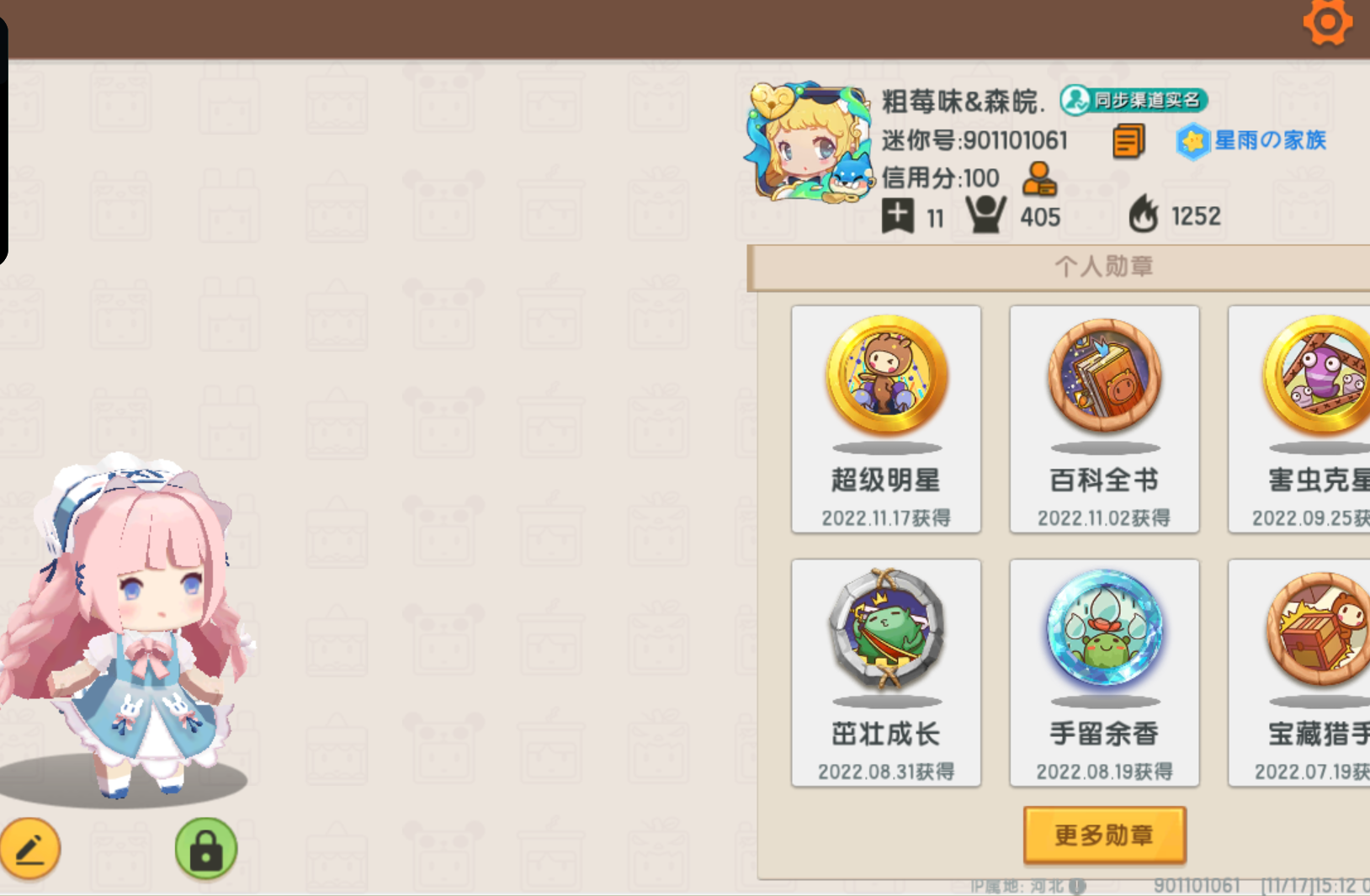The image size is (1370, 896).
Task: Open the 宝藏猎手 medal card
Action: click(x=1299, y=673)
